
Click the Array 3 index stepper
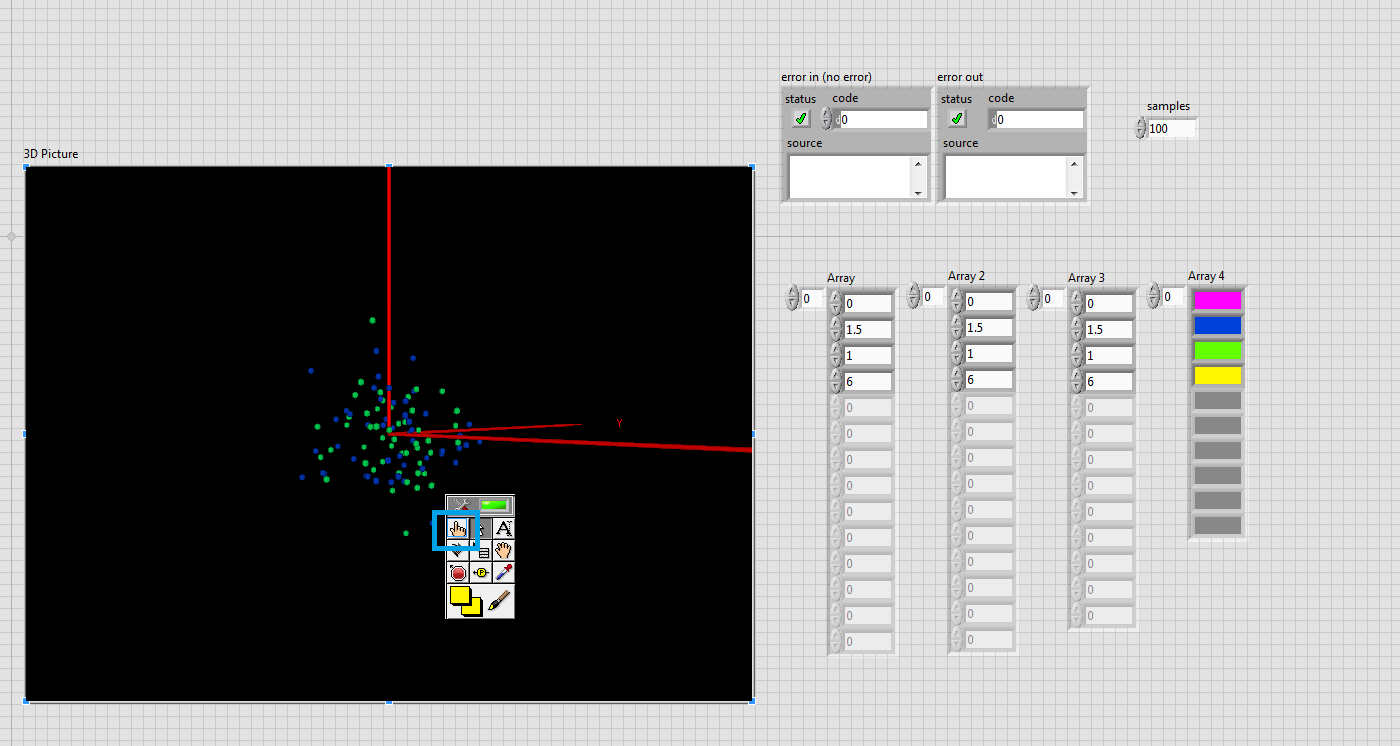coord(1034,297)
